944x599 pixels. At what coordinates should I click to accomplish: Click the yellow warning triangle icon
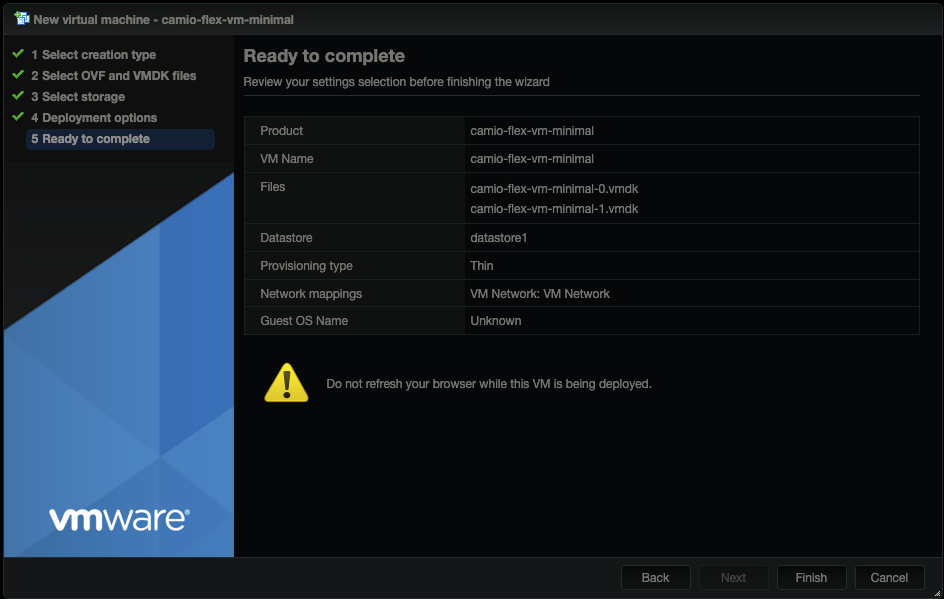(x=286, y=383)
